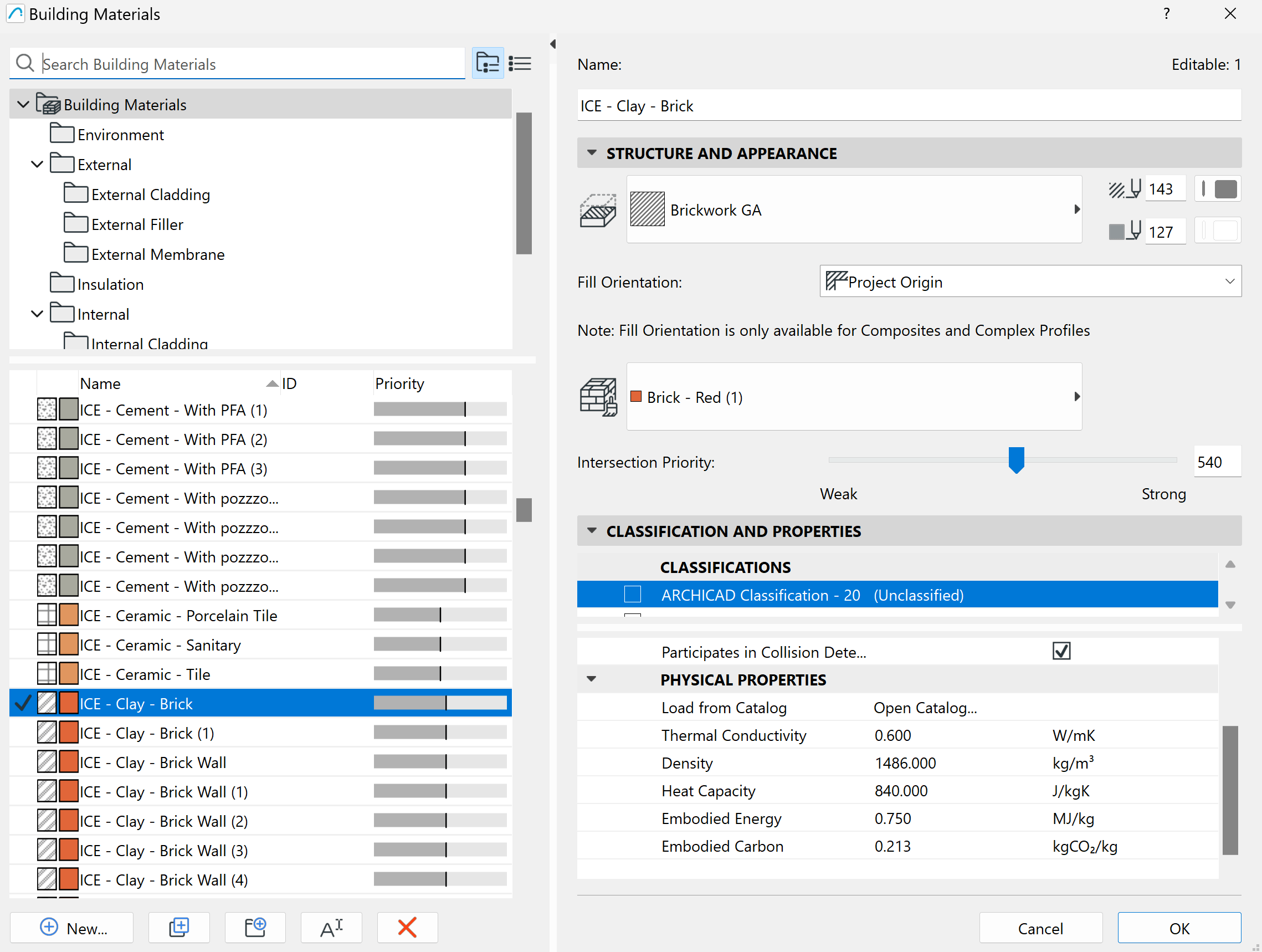Collapse the External folder in tree
The width and height of the screenshot is (1262, 952).
(x=37, y=165)
